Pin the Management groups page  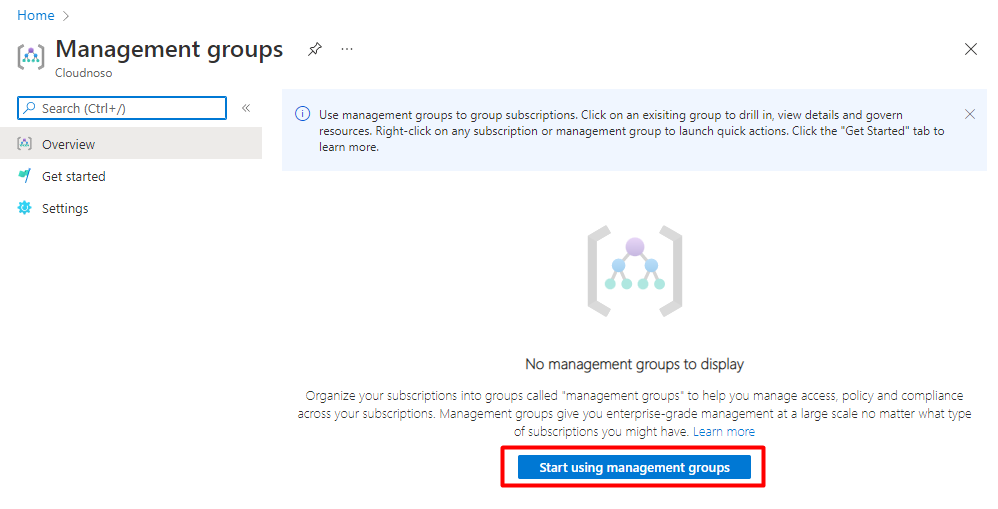(315, 49)
